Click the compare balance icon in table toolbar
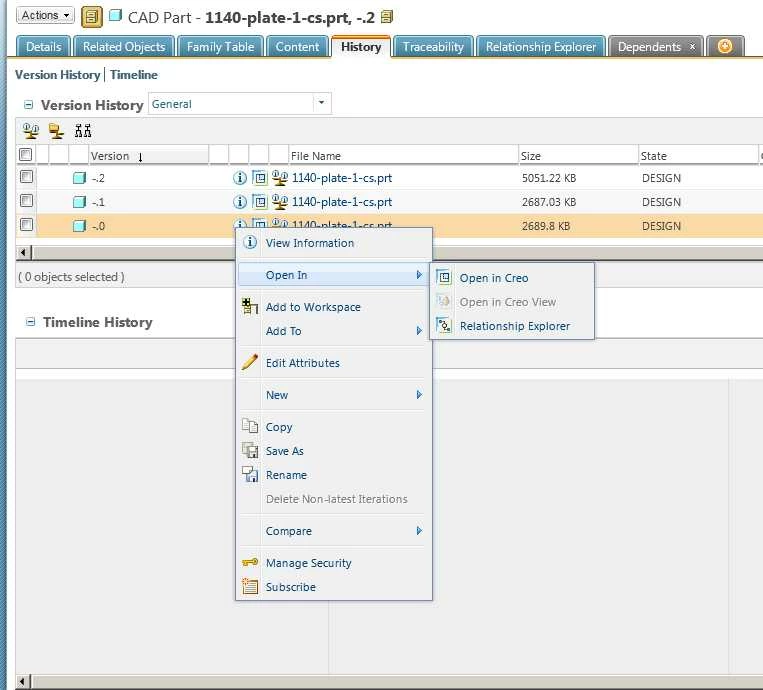The width and height of the screenshot is (763, 690). pyautogui.click(x=31, y=130)
